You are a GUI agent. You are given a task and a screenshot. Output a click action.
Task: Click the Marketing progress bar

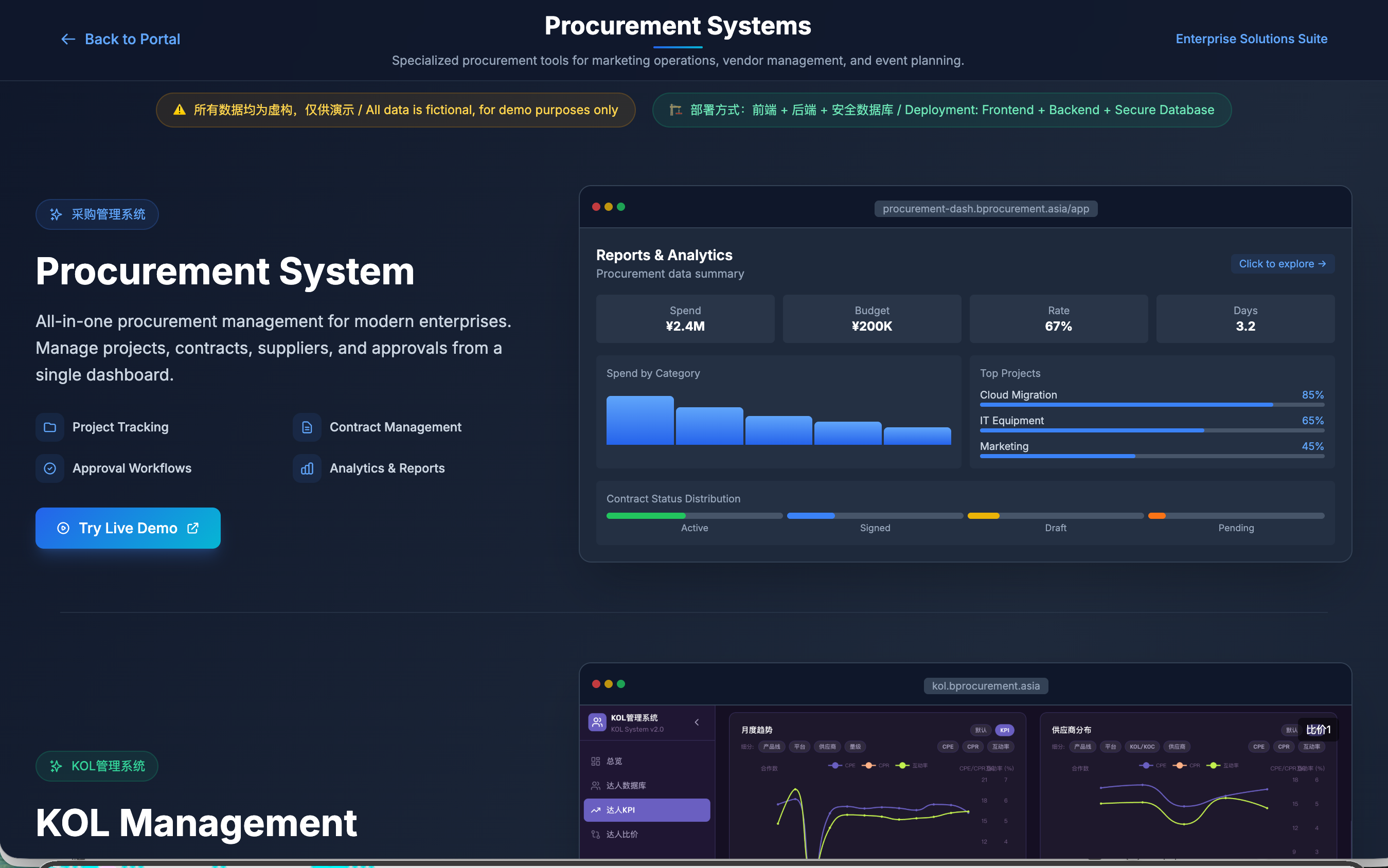pyautogui.click(x=1152, y=457)
